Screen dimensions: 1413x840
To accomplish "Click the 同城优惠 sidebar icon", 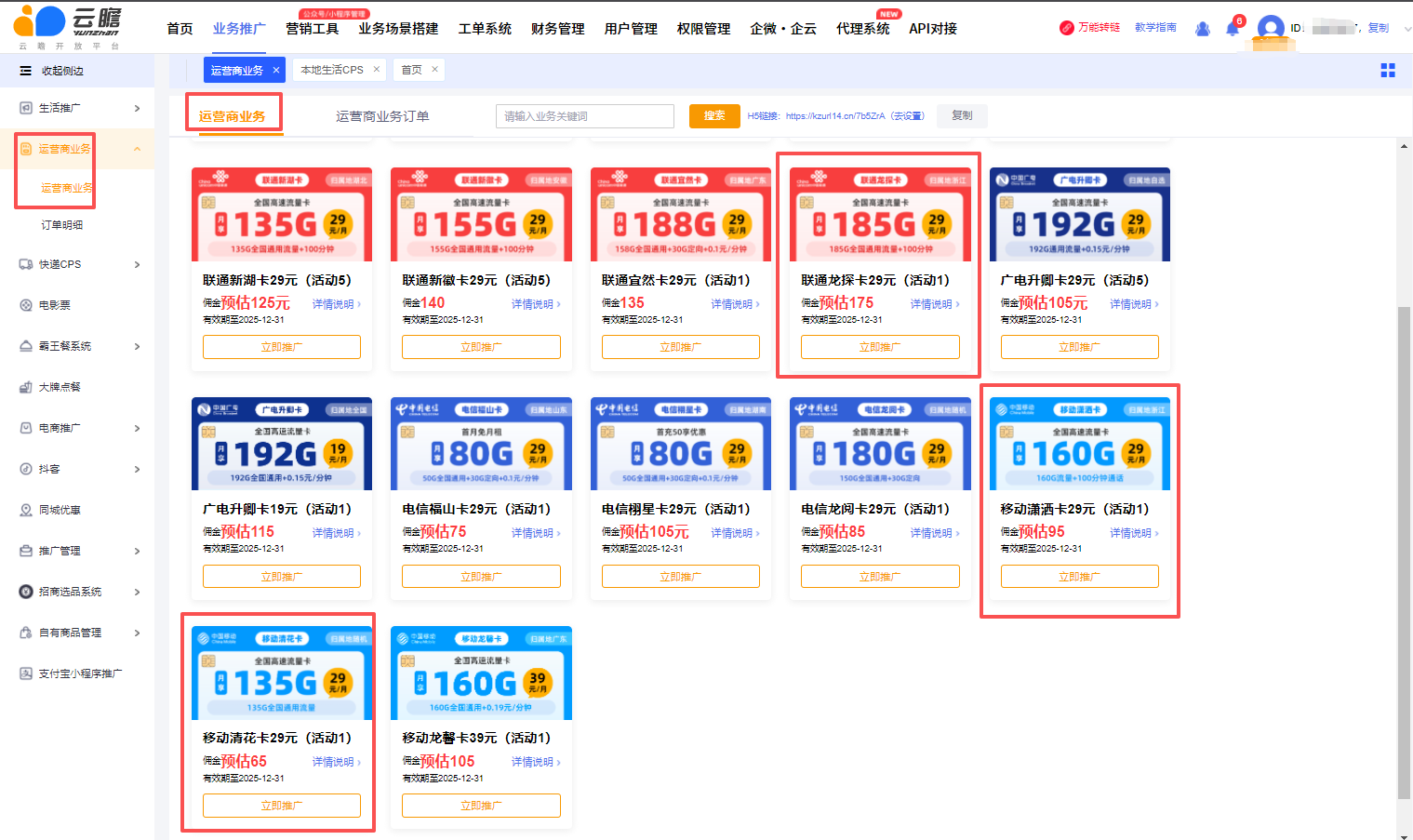I will click(26, 510).
